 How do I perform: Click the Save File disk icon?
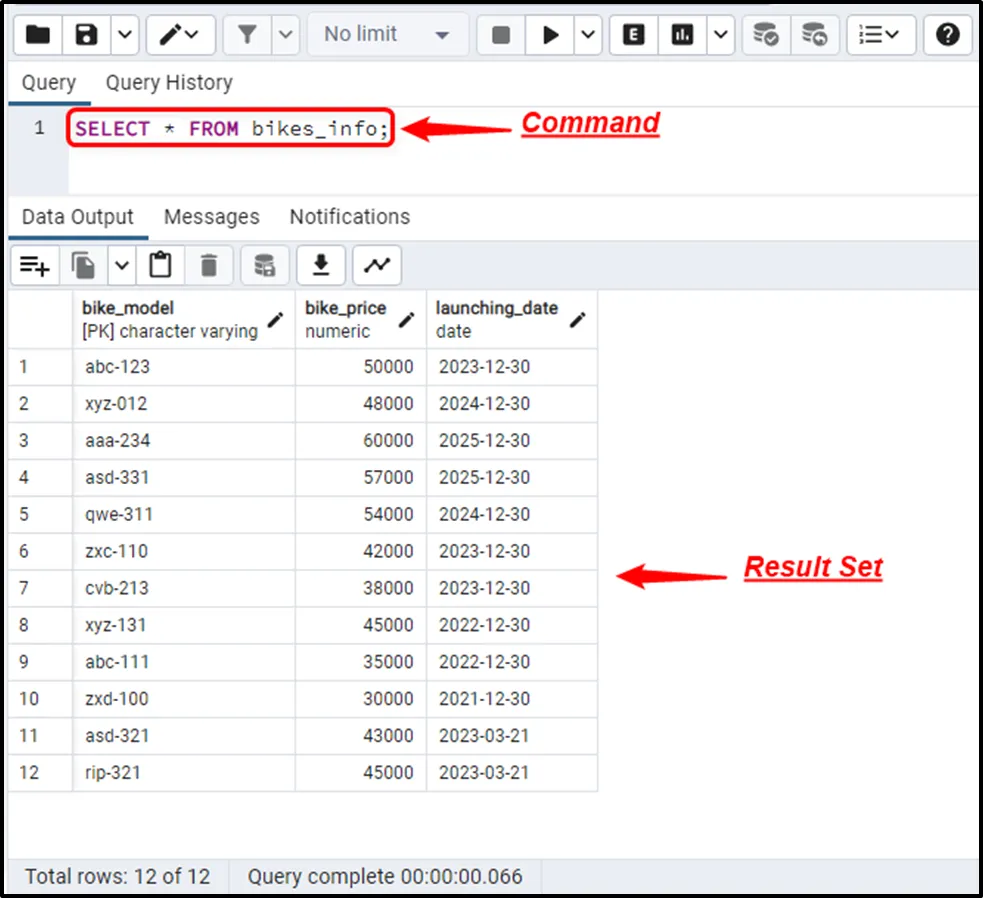pyautogui.click(x=87, y=35)
